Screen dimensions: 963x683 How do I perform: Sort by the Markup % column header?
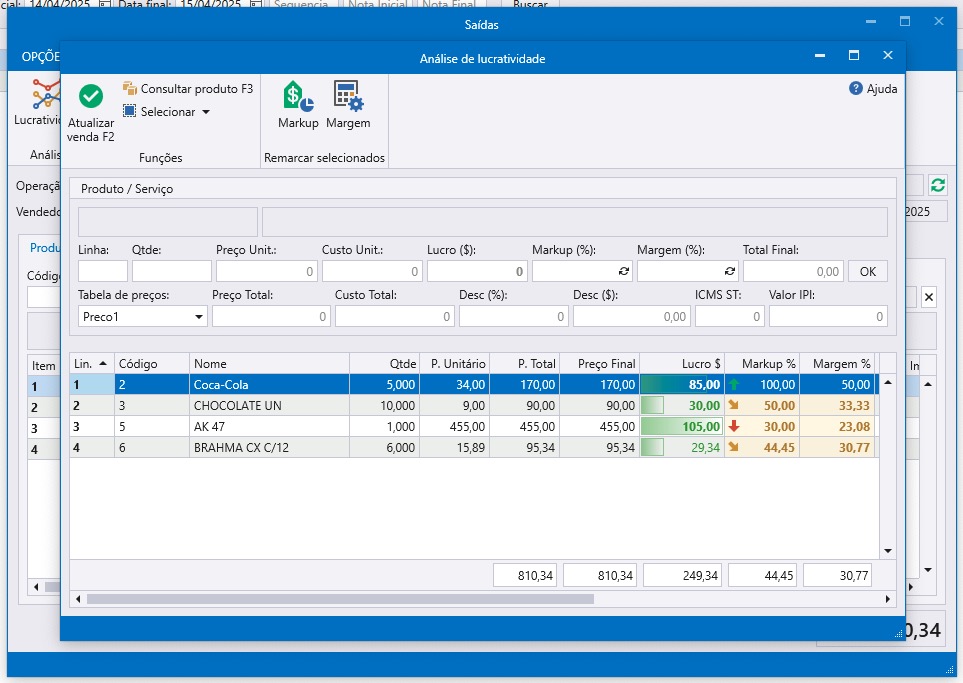pos(762,364)
